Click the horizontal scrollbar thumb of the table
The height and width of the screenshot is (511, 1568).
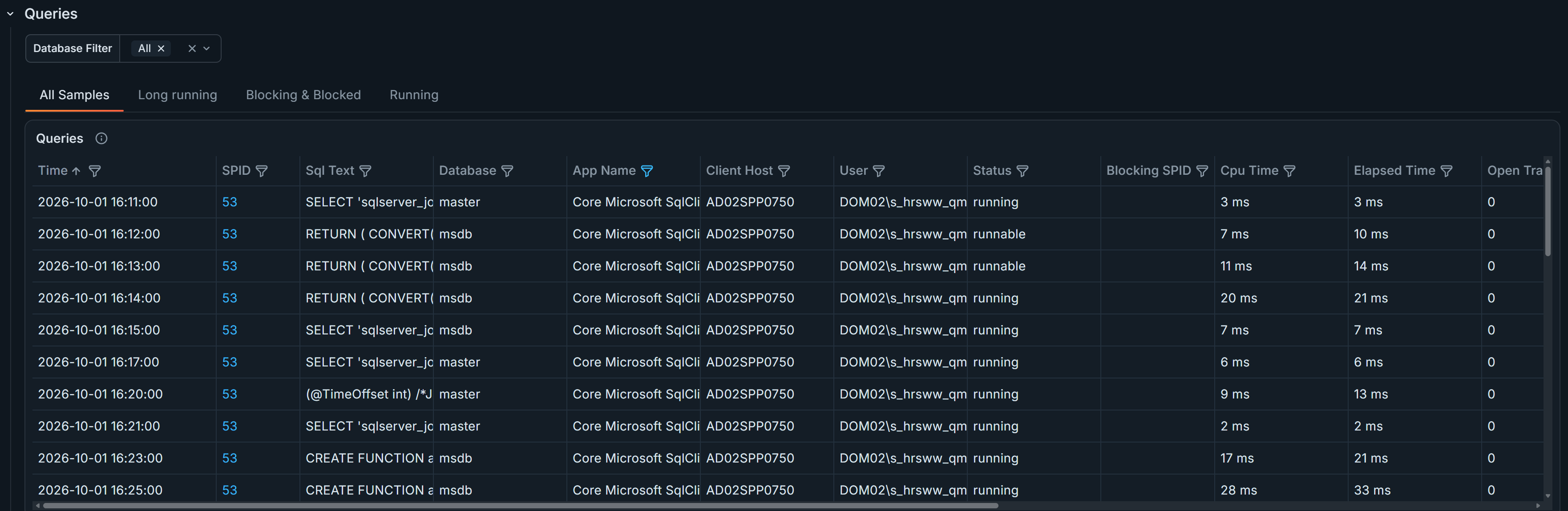click(521, 506)
